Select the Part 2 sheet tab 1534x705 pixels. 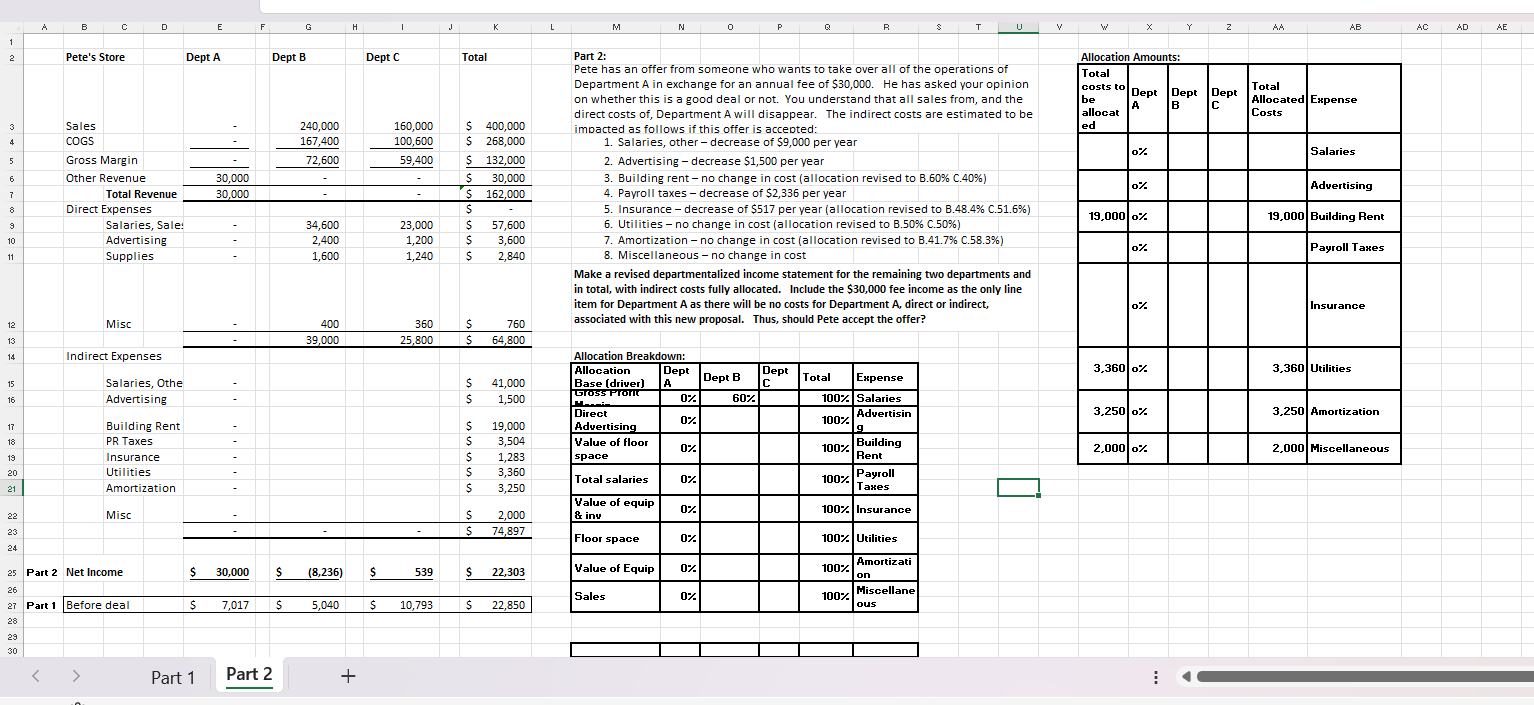[x=249, y=674]
